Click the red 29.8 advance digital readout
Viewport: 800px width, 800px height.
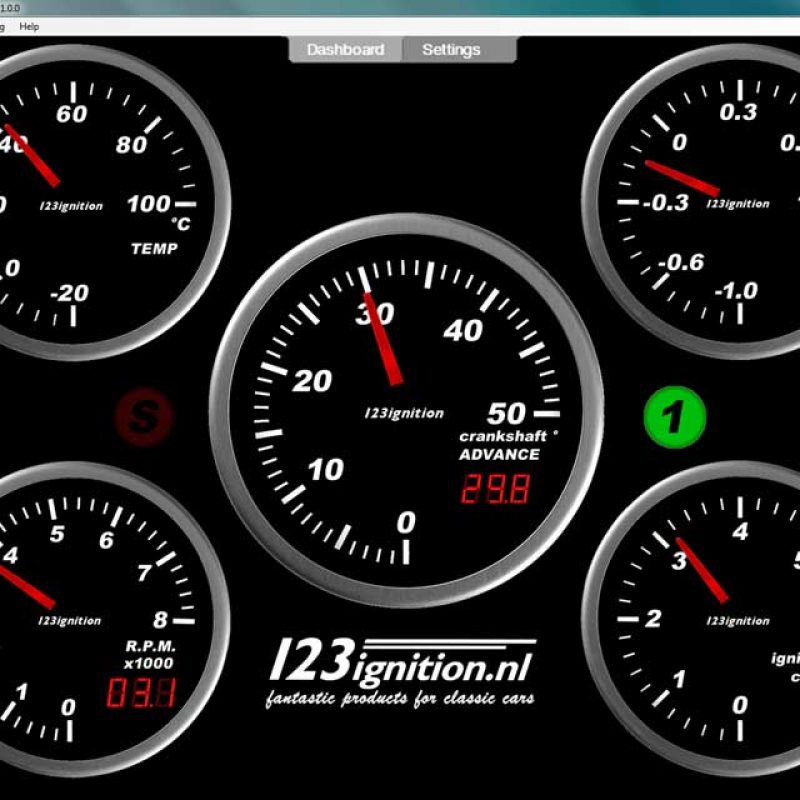[x=494, y=489]
